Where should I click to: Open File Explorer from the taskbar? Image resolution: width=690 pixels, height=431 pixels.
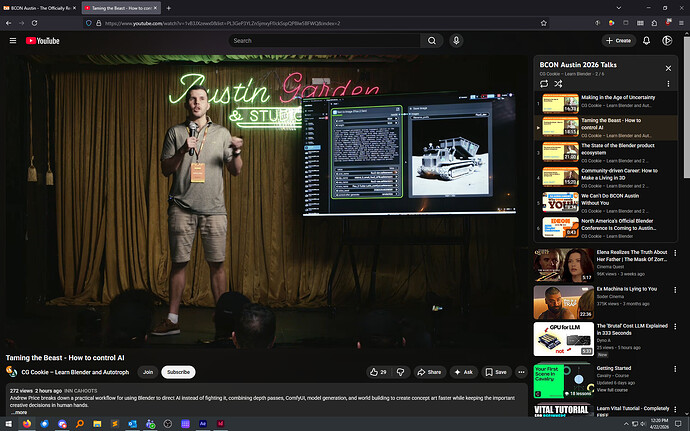click(x=97, y=424)
